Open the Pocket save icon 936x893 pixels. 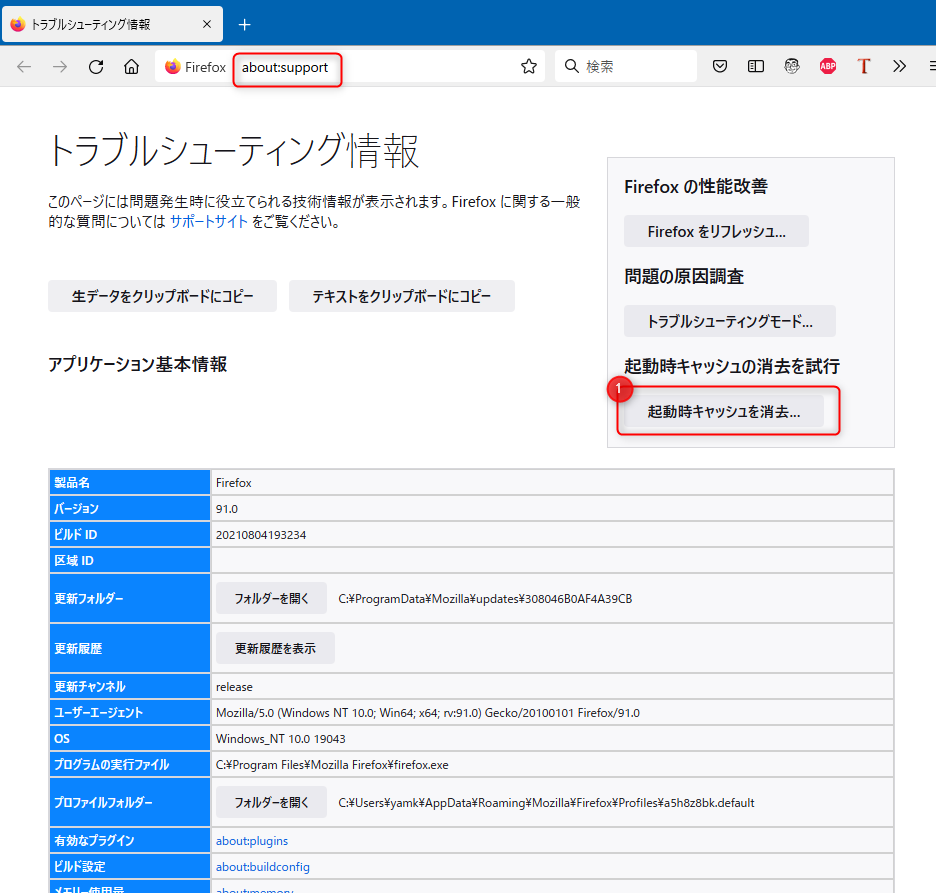pyautogui.click(x=720, y=67)
